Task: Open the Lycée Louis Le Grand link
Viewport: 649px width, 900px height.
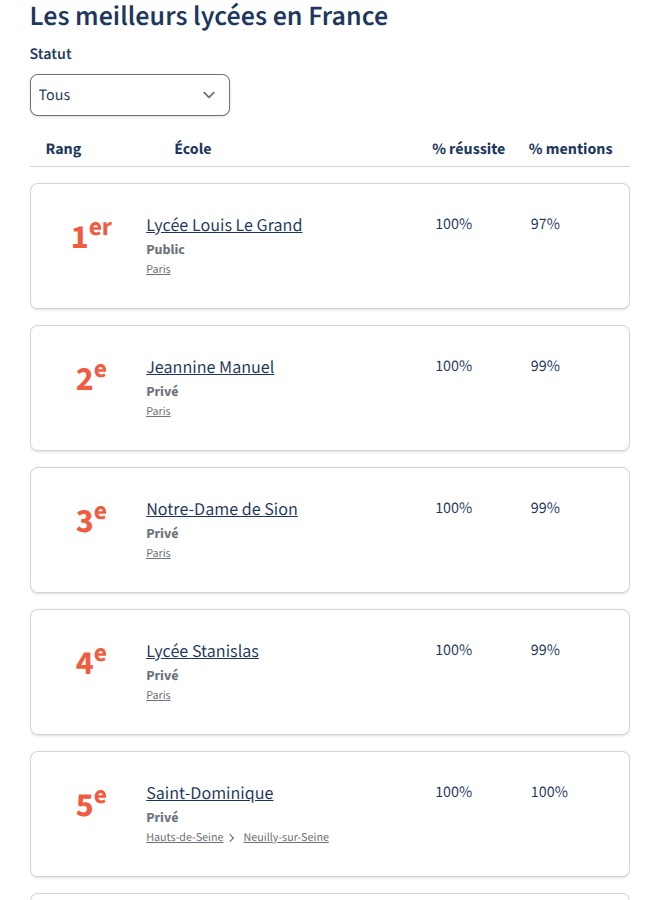Action: point(224,225)
